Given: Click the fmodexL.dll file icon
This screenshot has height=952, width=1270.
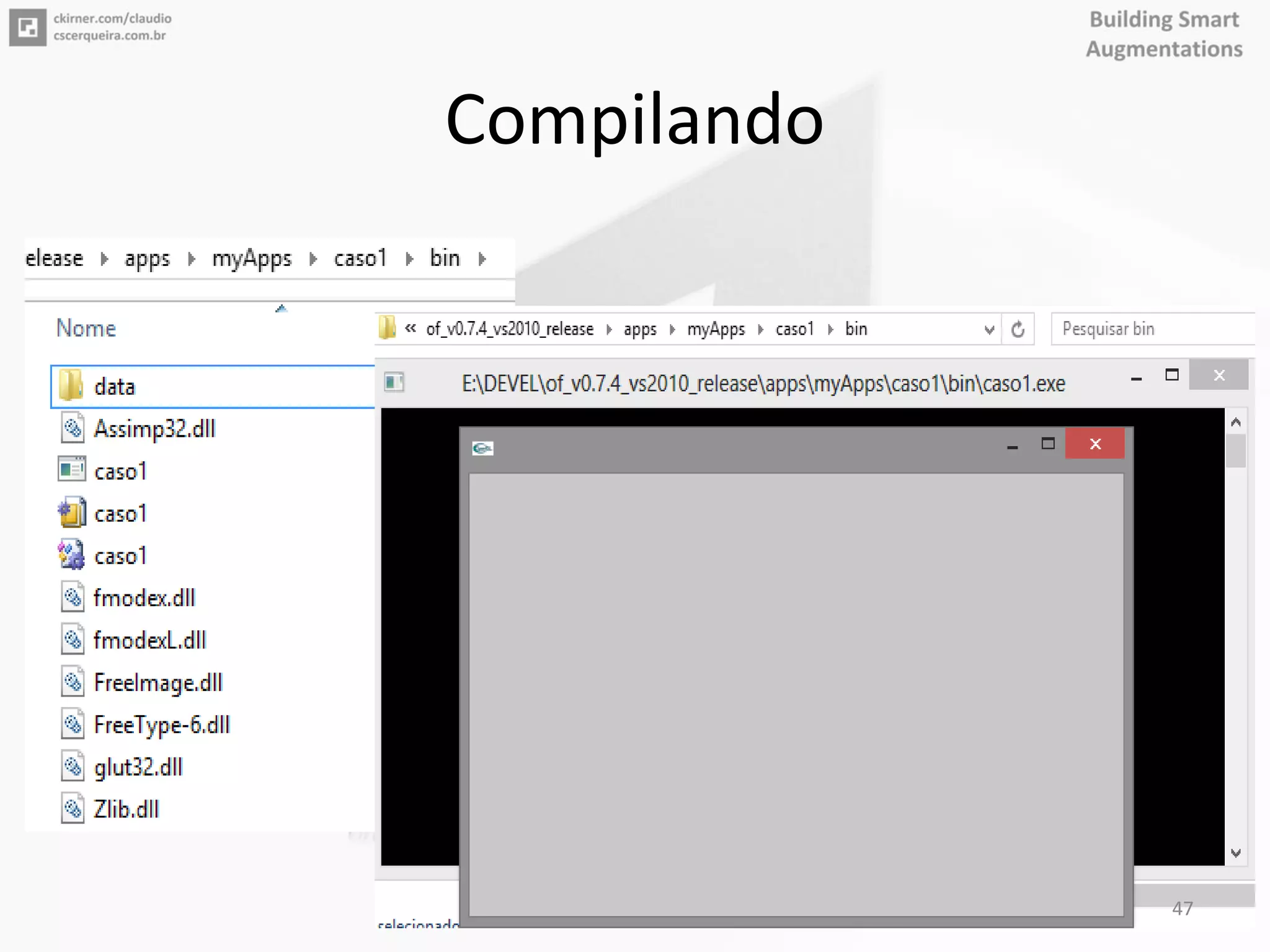Looking at the screenshot, I should (73, 640).
